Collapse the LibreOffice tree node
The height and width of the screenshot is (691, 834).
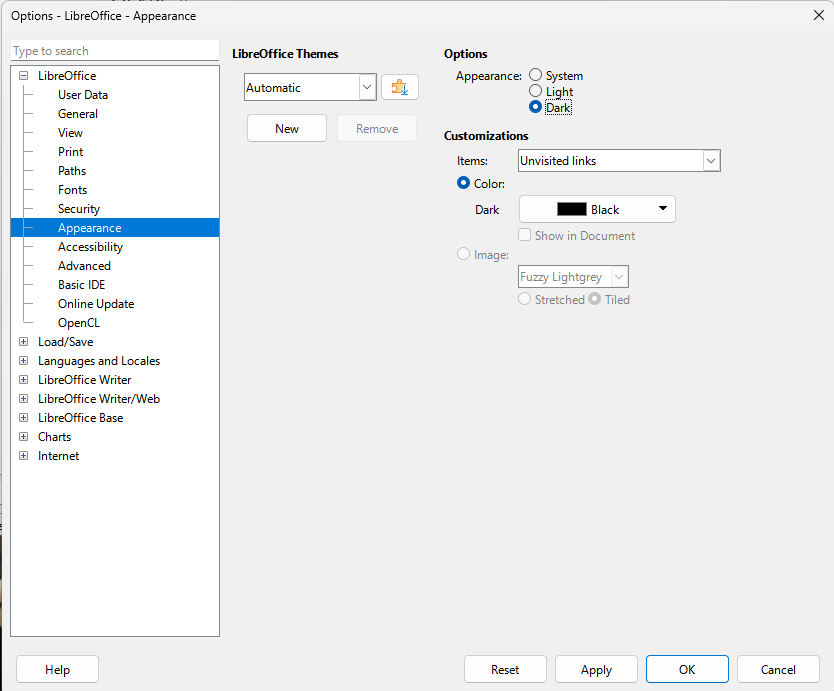pos(23,76)
